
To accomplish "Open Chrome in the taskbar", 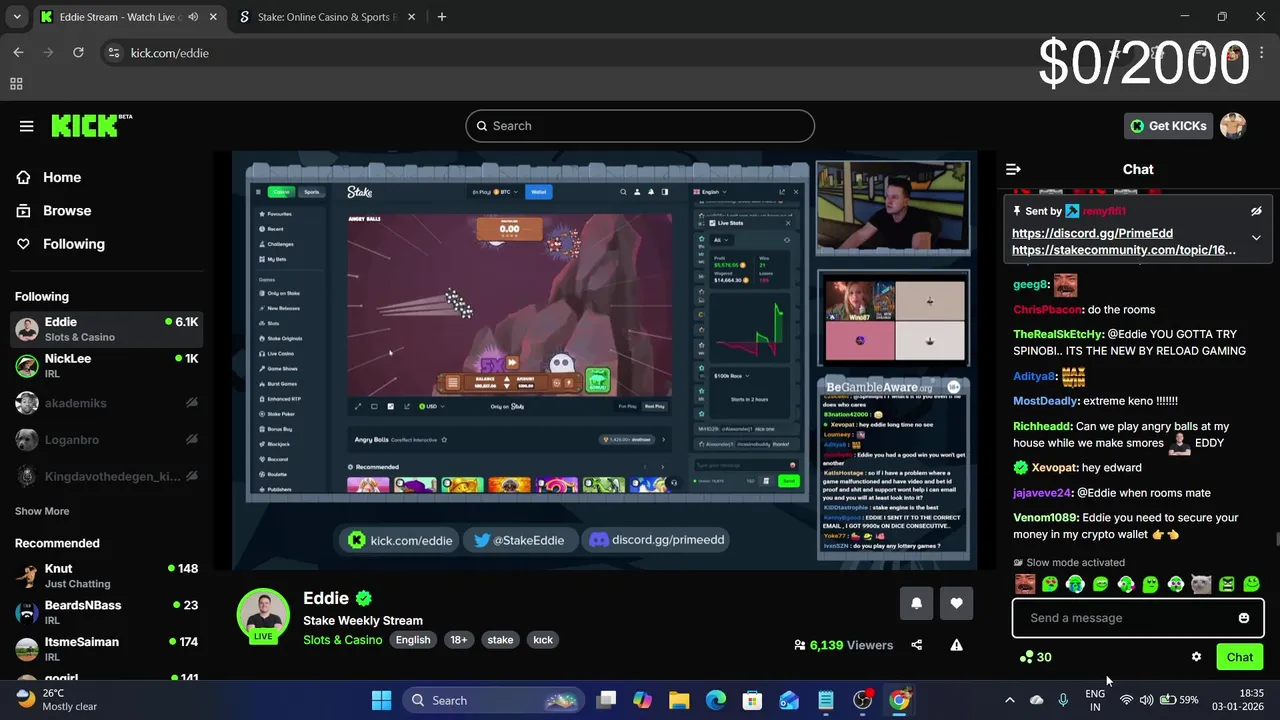I will pos(899,700).
